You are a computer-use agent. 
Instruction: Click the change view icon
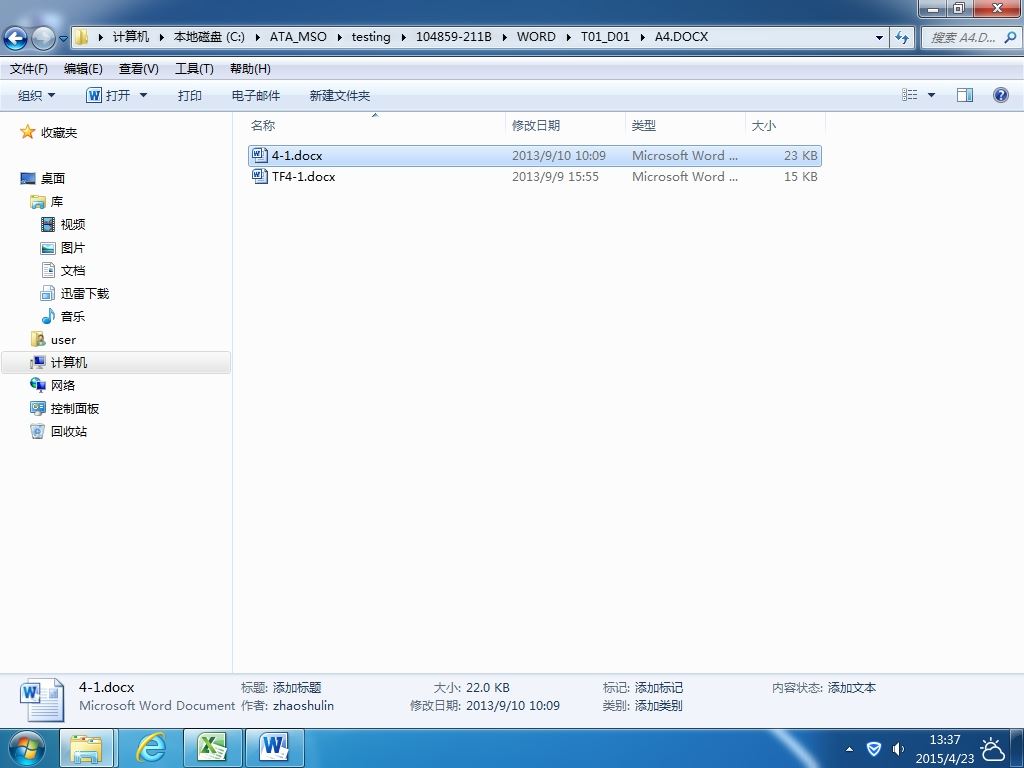pos(910,95)
